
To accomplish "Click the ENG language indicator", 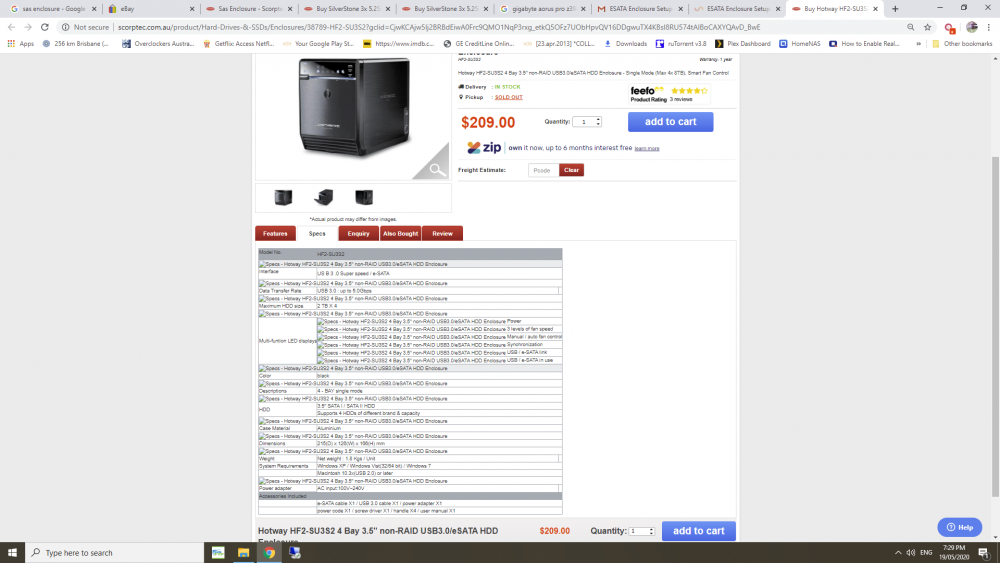I will point(926,553).
